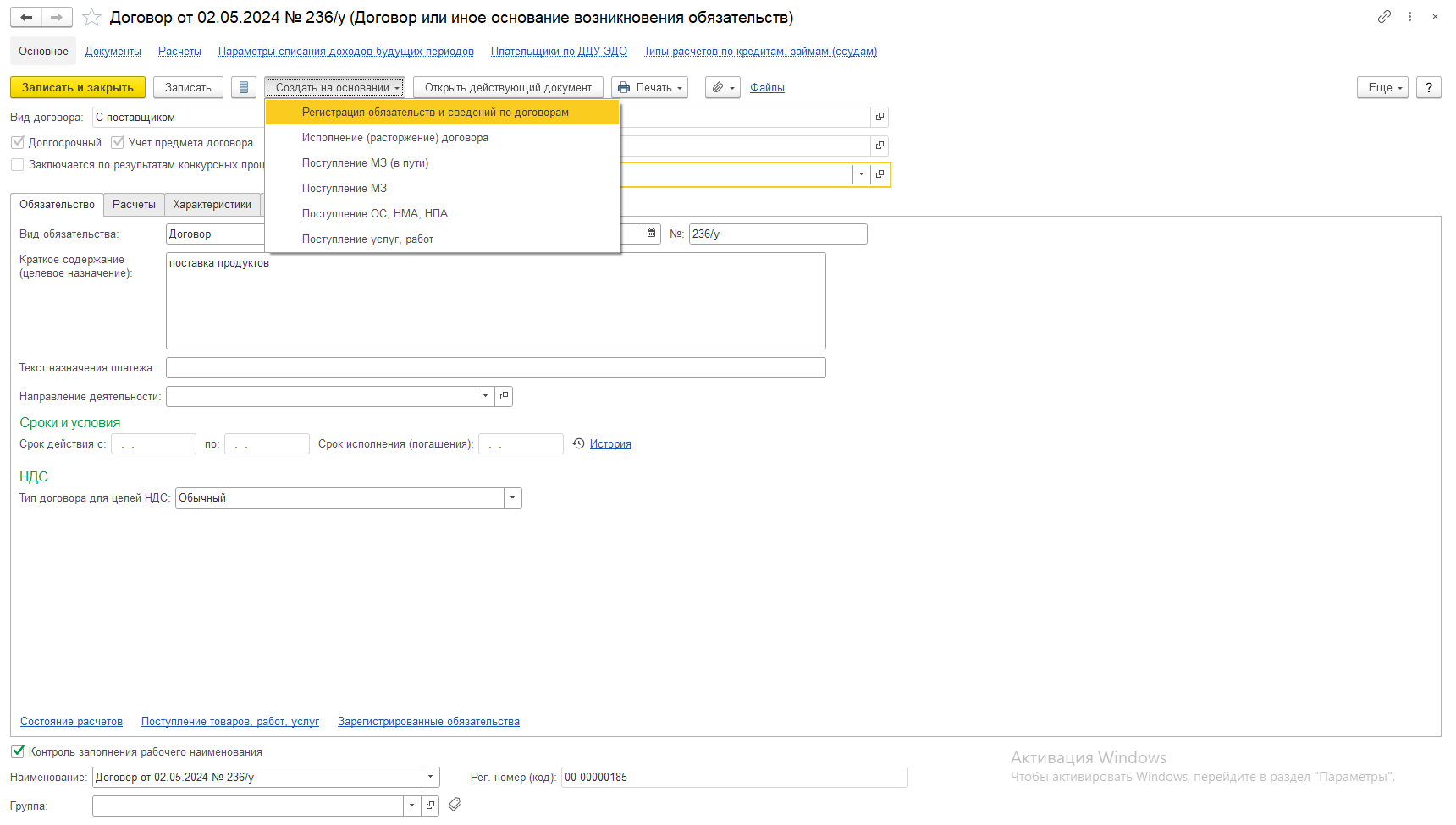1456x825 pixels.
Task: Click the Записать и закрыть button
Action: (78, 87)
